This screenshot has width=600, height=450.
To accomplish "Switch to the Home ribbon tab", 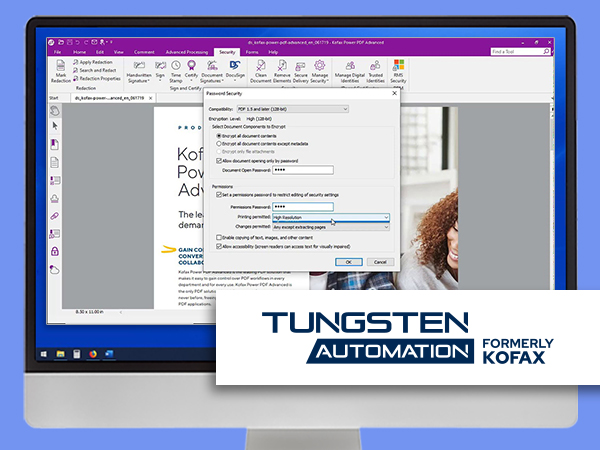I will pyautogui.click(x=79, y=52).
